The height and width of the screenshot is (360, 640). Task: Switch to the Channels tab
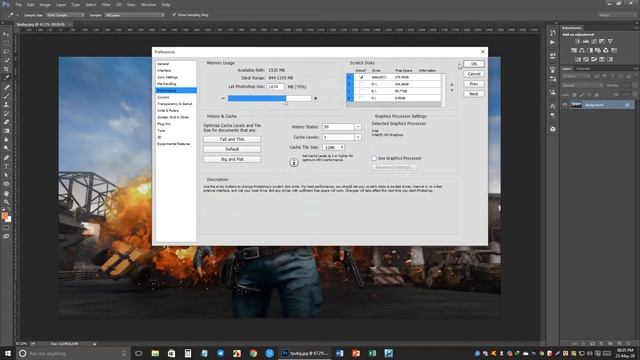point(583,69)
